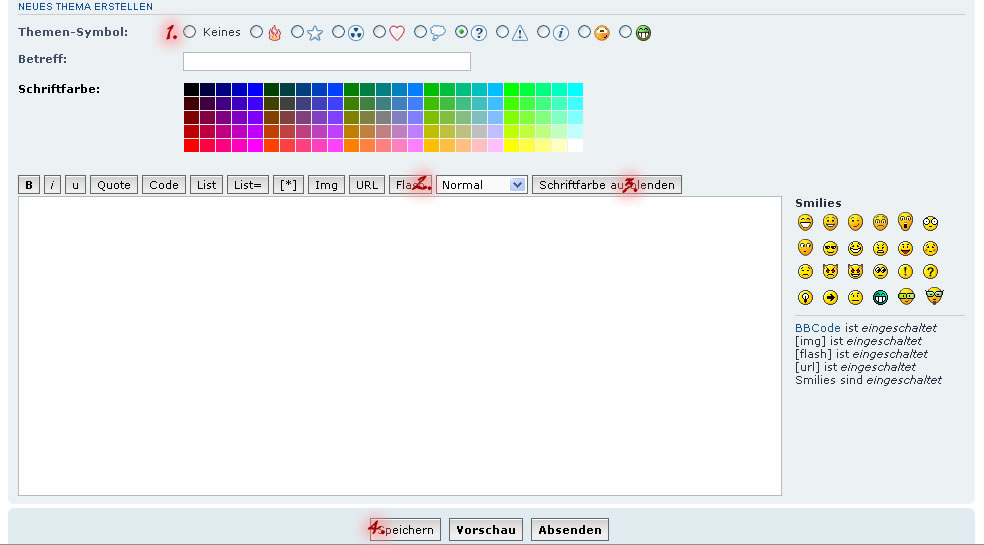Choose the star topic symbol radio
Screen dimensions: 984x545
[x=298, y=32]
